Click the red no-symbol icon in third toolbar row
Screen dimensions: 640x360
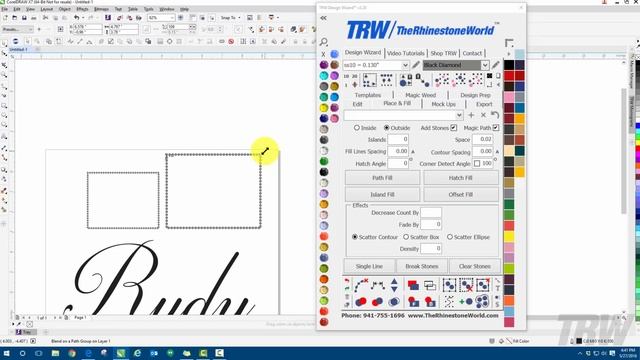[x=231, y=41]
